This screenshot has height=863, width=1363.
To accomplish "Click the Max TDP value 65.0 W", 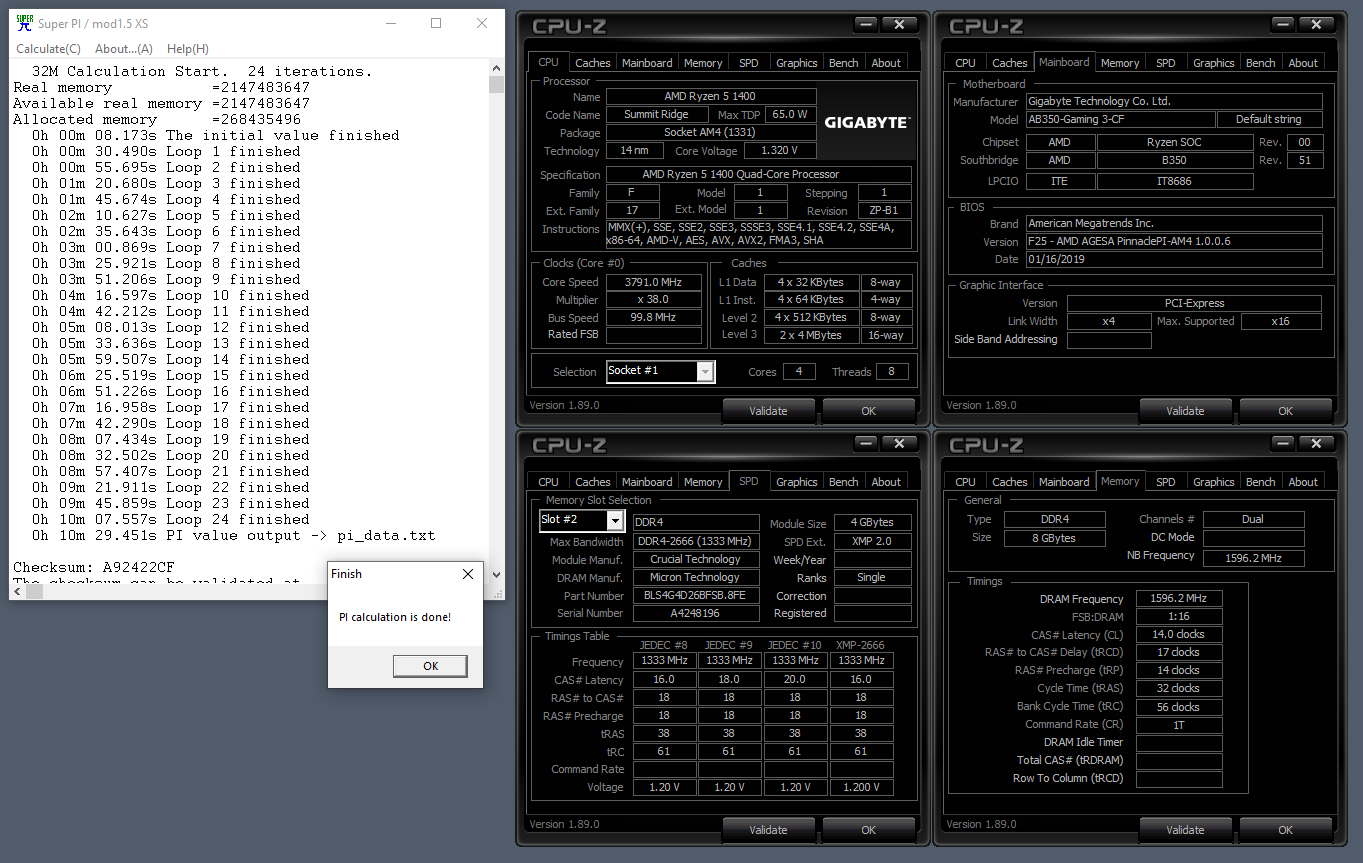I will pos(790,115).
